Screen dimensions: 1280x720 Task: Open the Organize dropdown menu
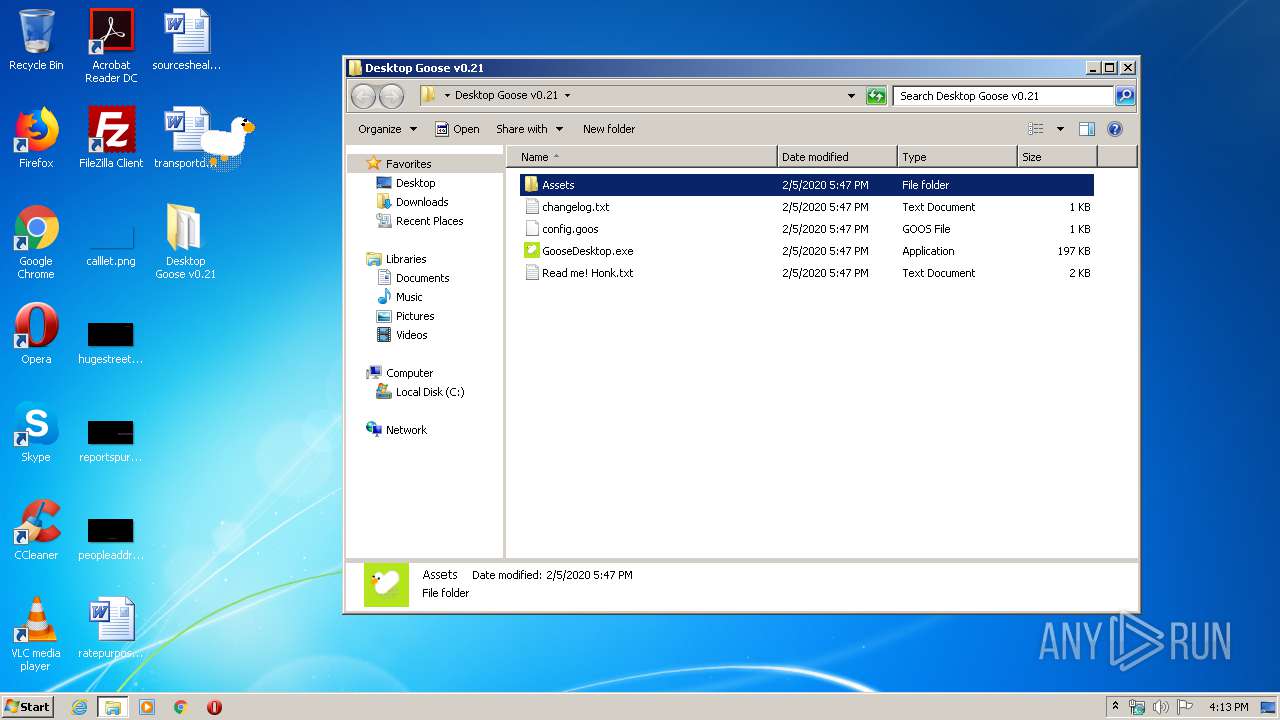(x=387, y=129)
